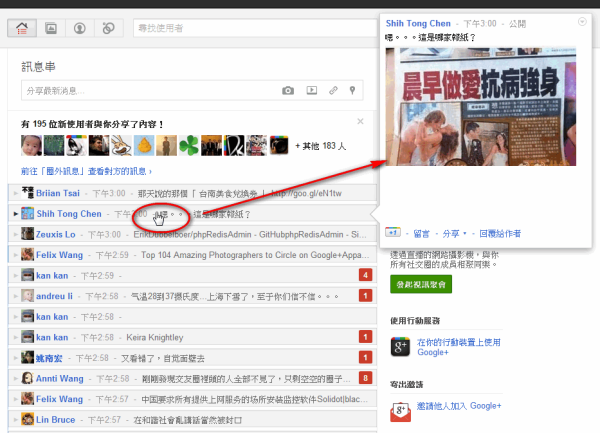Click the green hangout start button
Image resolution: width=600 pixels, height=433 pixels.
pos(421,284)
